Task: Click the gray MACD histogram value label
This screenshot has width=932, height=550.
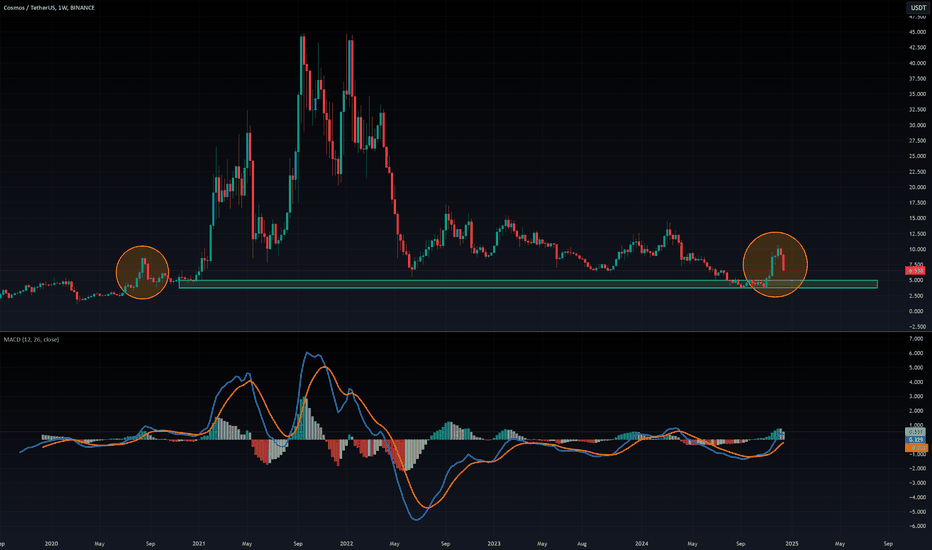Action: 915,432
